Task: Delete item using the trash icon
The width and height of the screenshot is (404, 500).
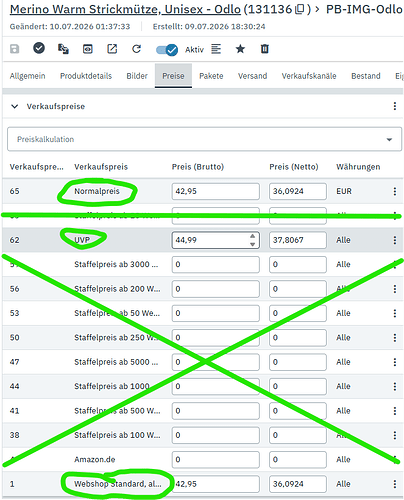Action: [264, 49]
